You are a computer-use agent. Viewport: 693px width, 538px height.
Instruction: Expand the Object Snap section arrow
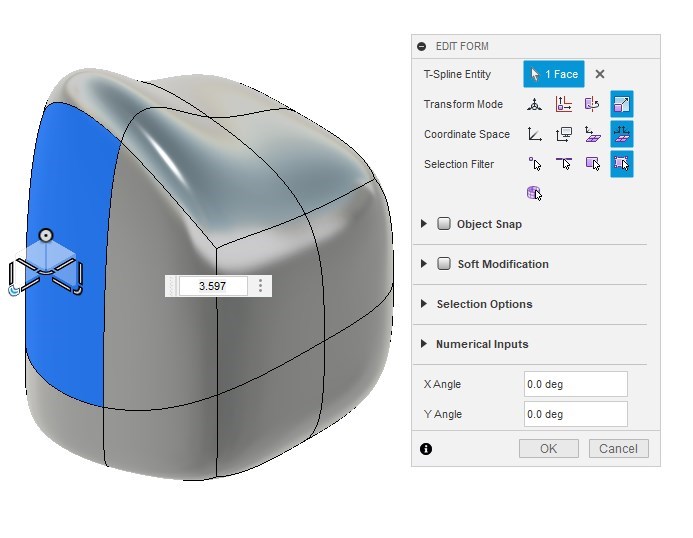tap(424, 224)
